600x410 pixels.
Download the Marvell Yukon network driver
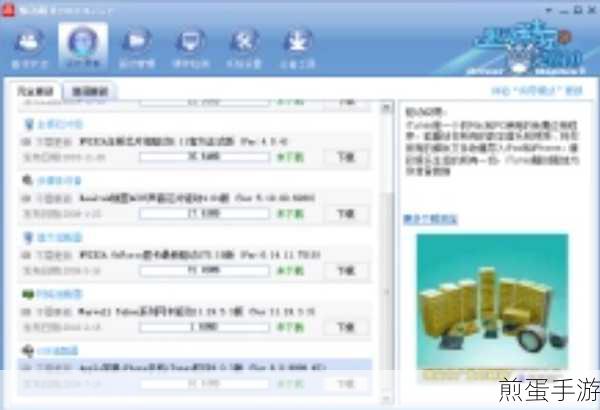(346, 327)
